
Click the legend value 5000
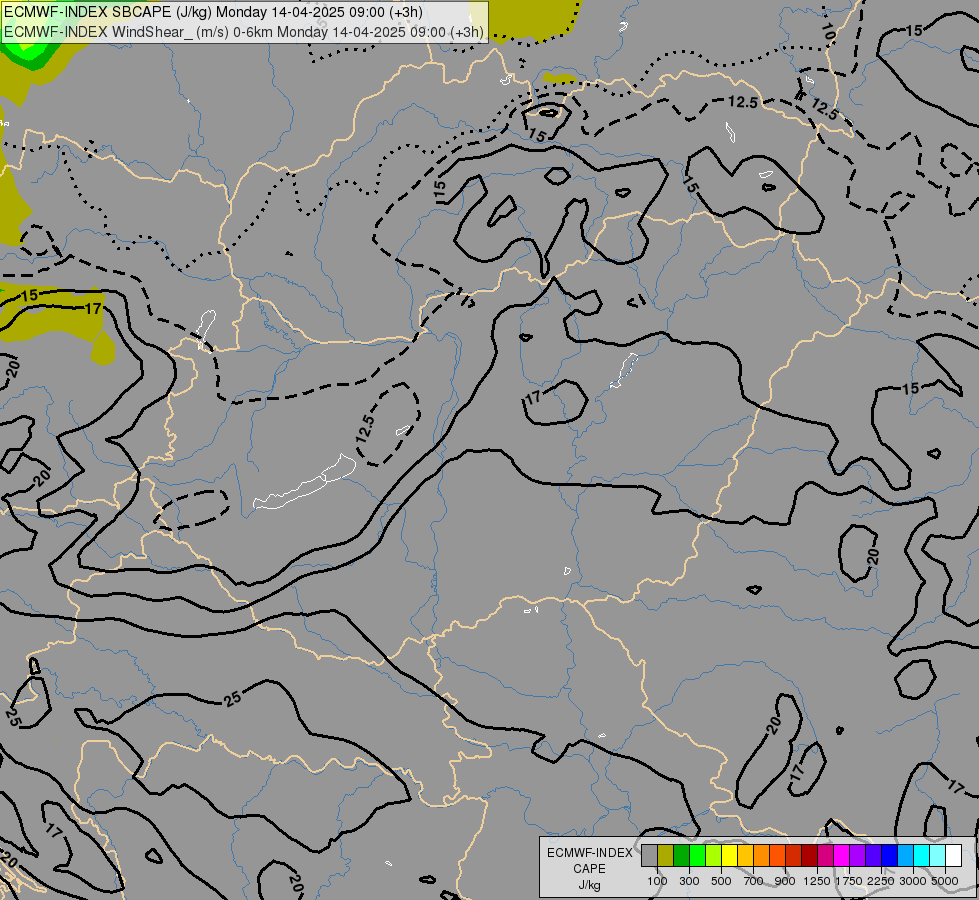tap(945, 881)
